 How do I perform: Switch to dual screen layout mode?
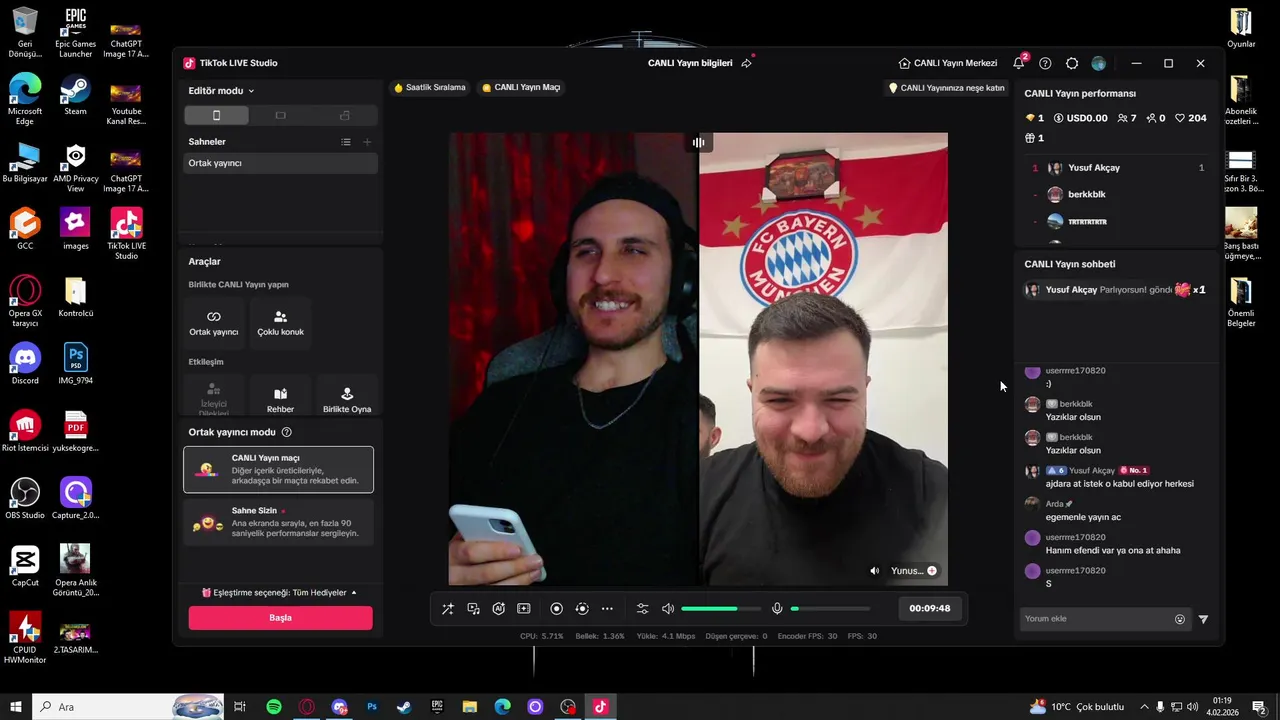pos(344,116)
